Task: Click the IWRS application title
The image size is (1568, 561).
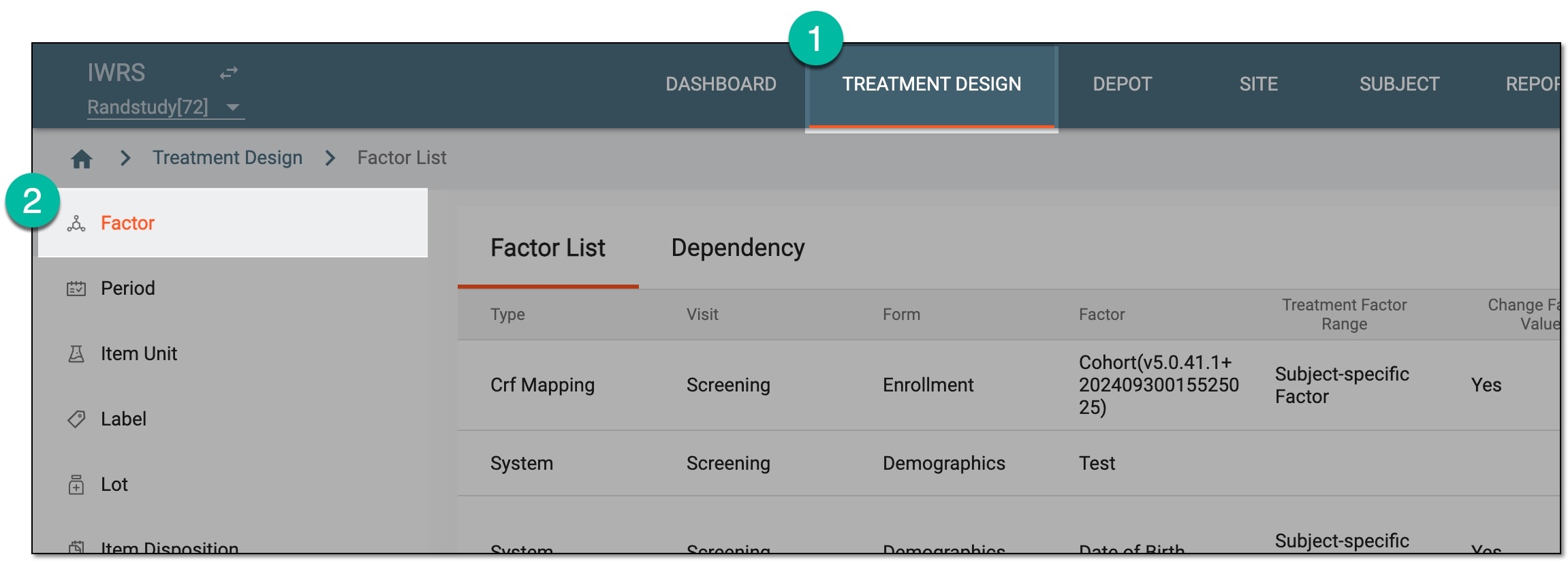Action: click(x=116, y=72)
